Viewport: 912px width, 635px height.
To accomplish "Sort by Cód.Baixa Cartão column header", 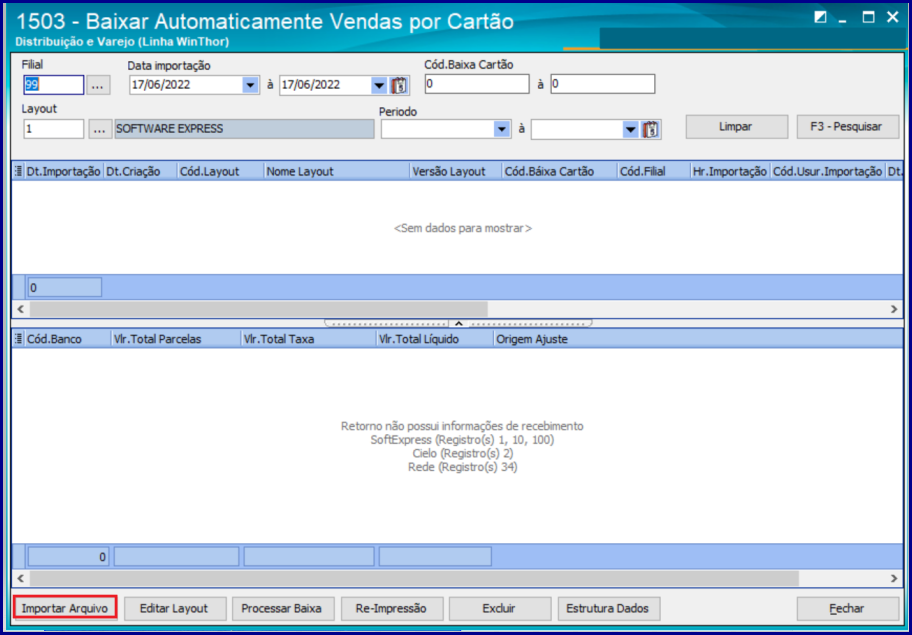I will [x=560, y=172].
